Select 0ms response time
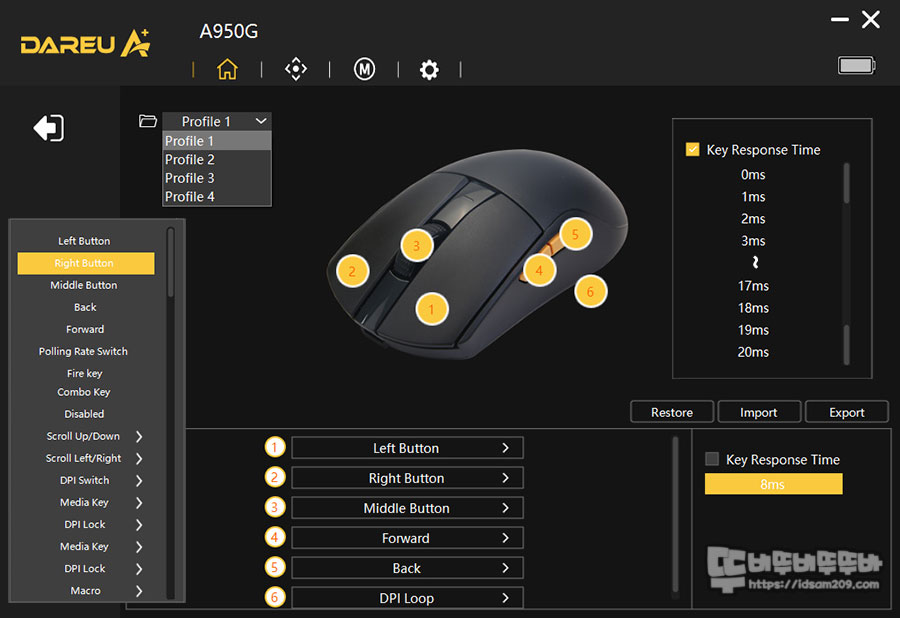Viewport: 900px width, 618px height. tap(753, 174)
